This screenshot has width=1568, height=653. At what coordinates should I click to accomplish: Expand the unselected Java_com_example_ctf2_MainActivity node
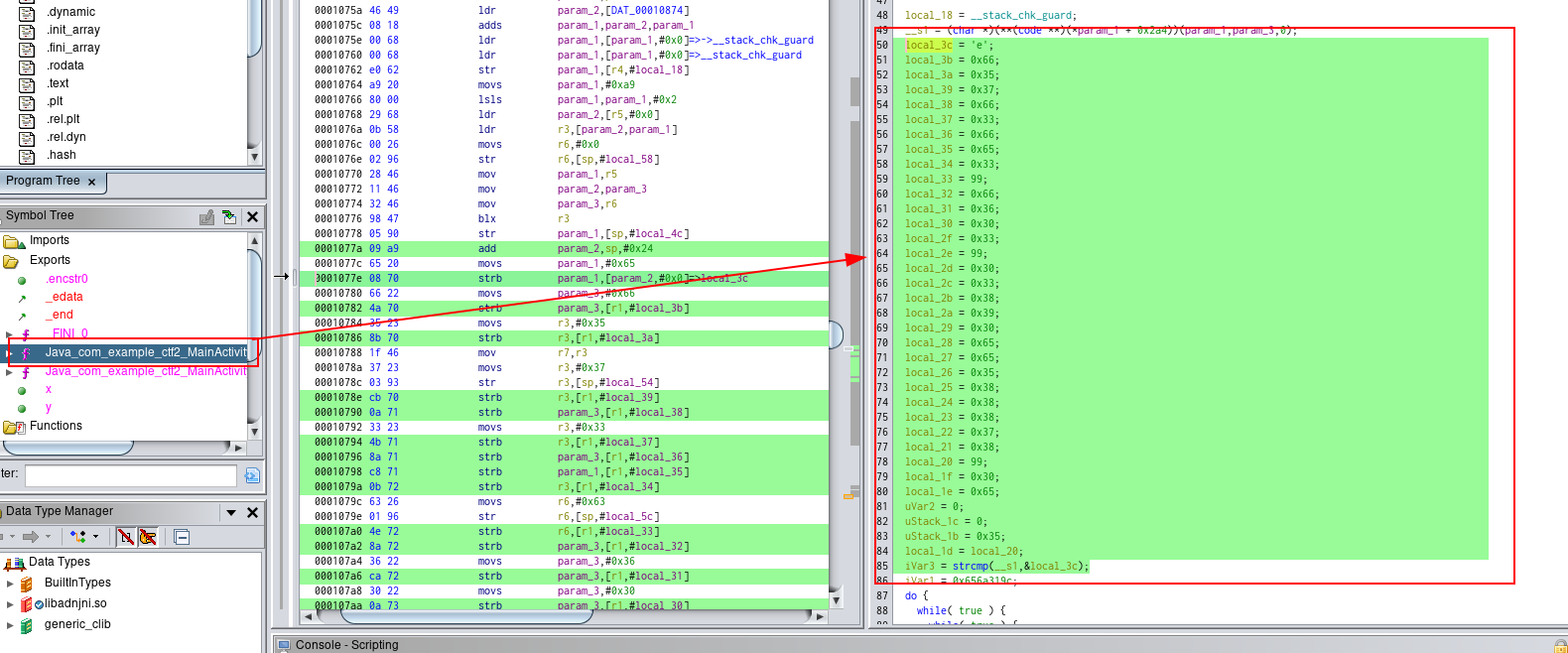[9, 372]
